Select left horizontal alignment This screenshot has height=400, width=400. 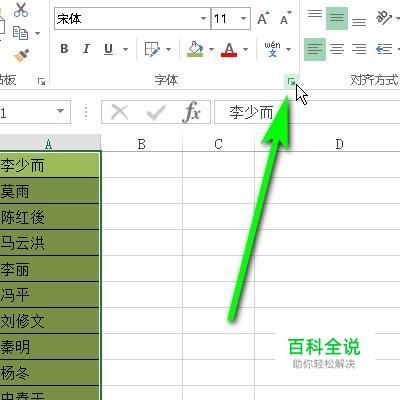point(315,49)
